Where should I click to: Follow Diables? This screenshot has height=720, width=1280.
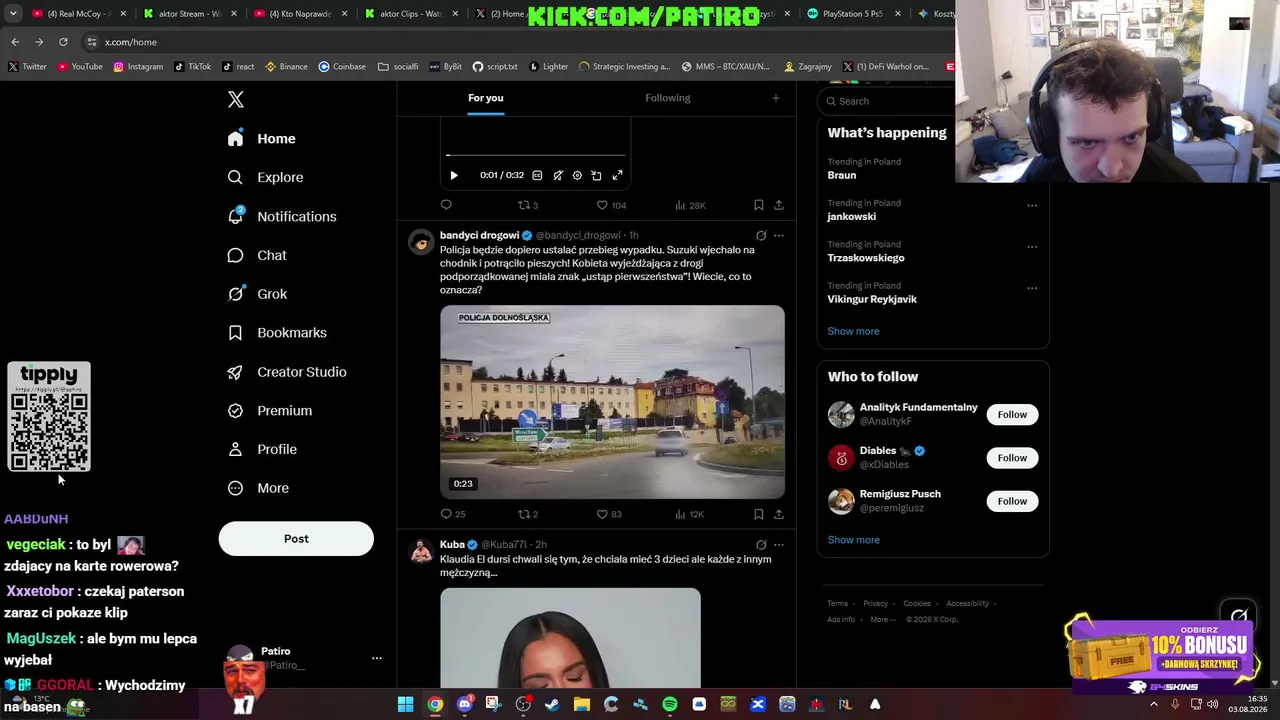(1012, 458)
